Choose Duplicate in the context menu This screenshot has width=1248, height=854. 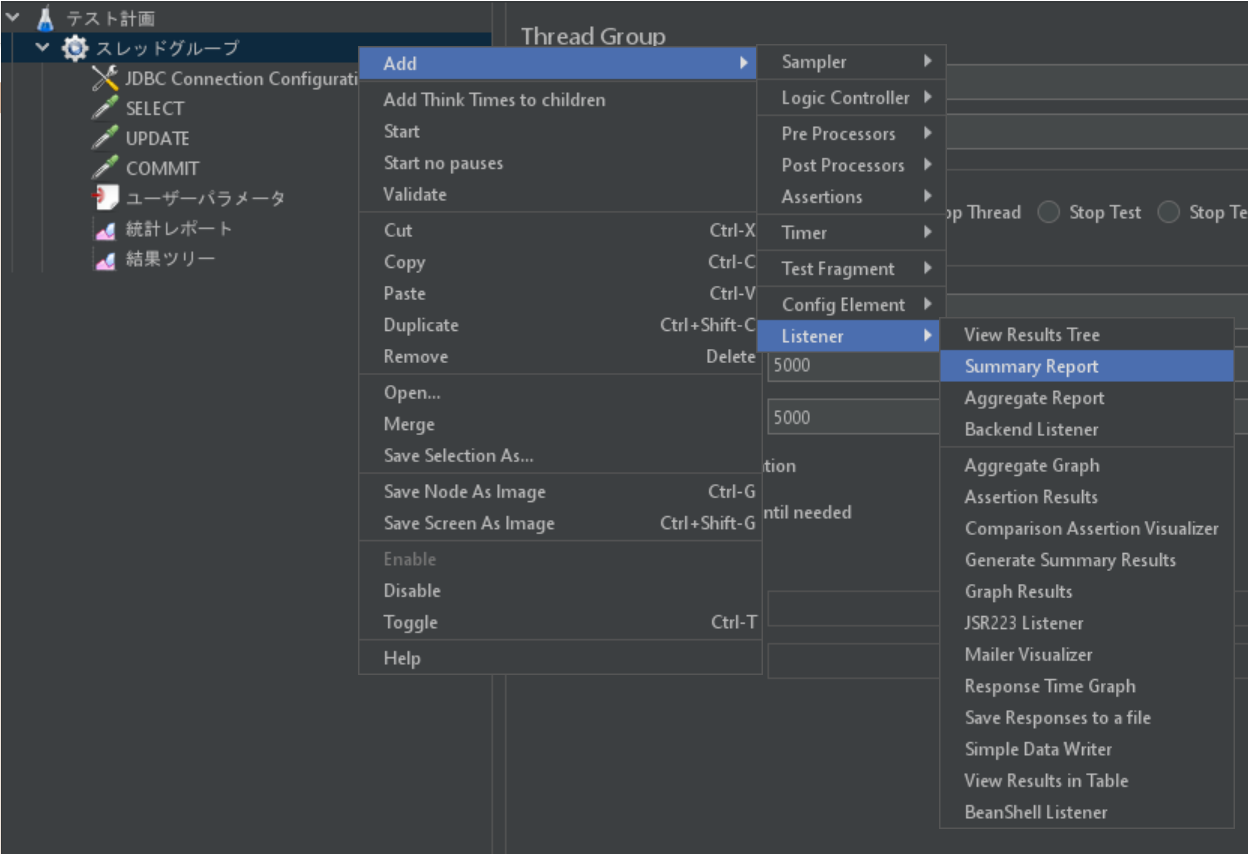(x=559, y=325)
